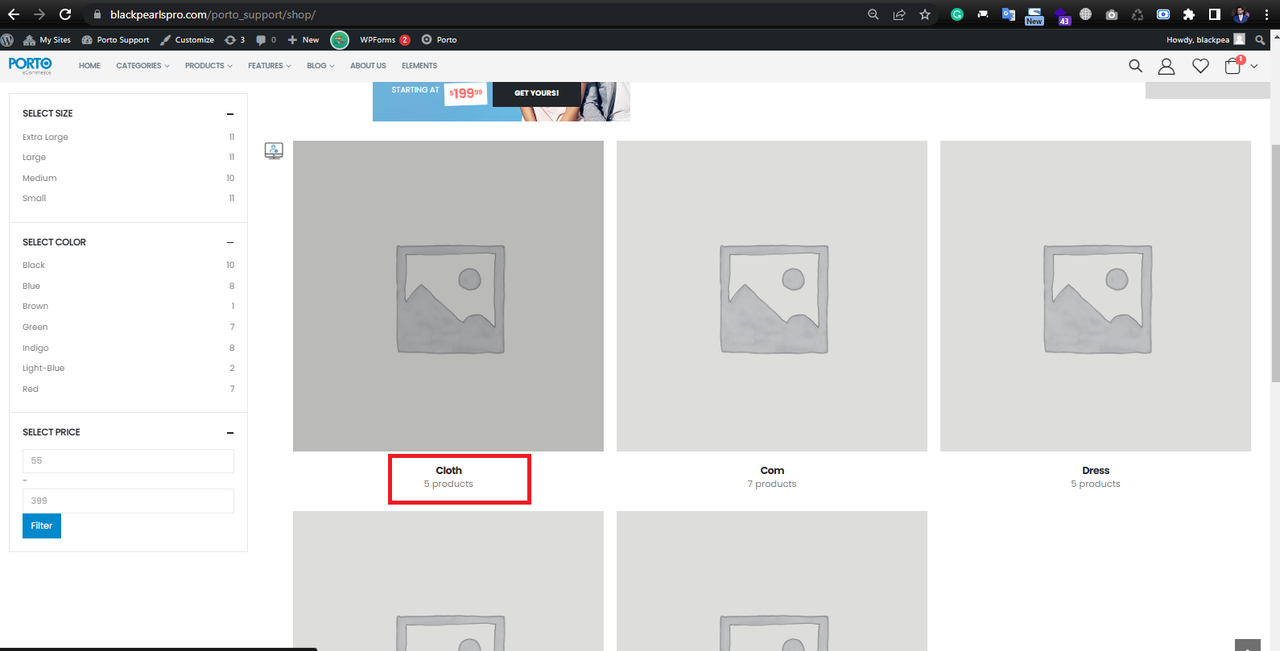Open the Dress category link
The height and width of the screenshot is (651, 1280).
point(1096,470)
